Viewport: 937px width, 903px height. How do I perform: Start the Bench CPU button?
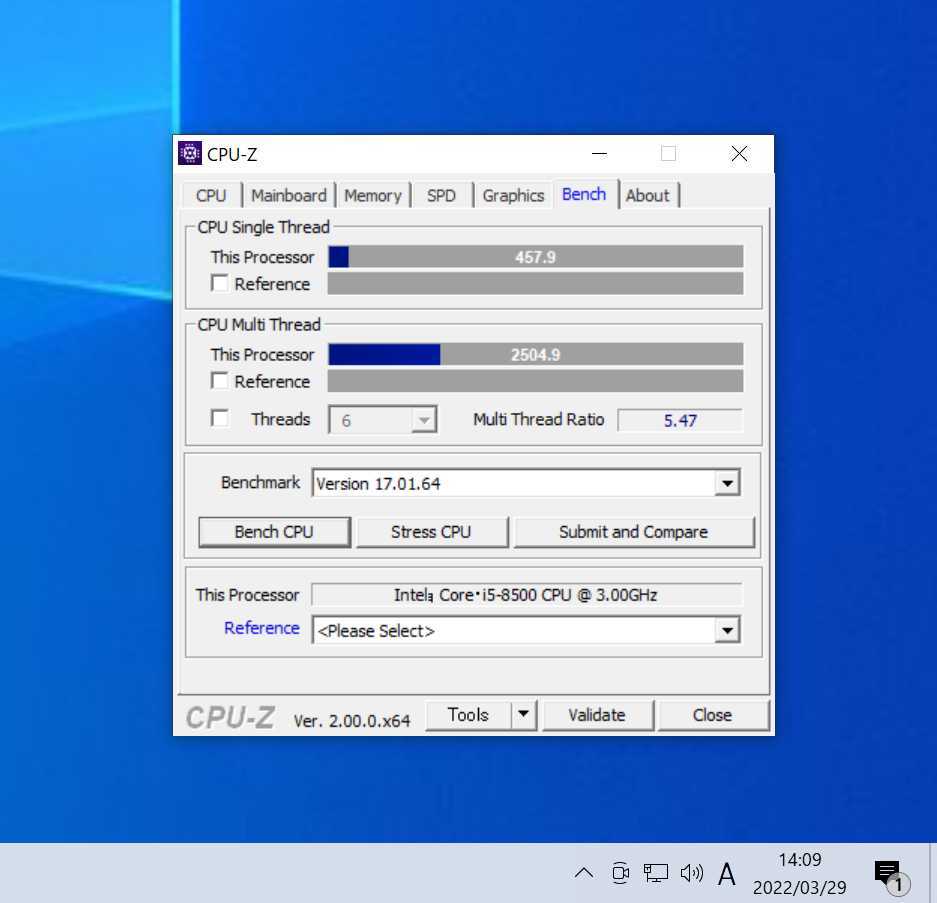(274, 532)
